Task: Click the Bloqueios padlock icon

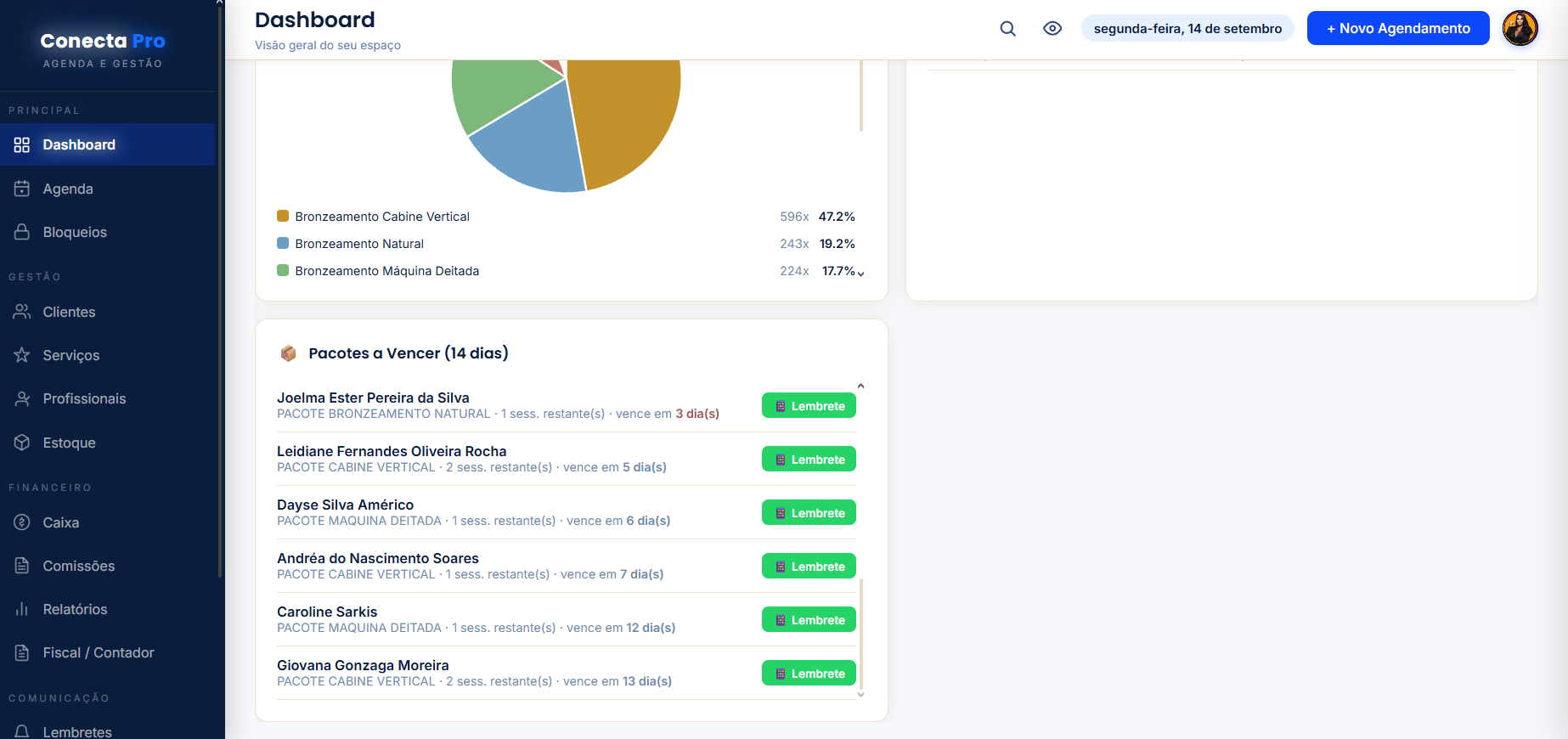Action: click(x=22, y=232)
